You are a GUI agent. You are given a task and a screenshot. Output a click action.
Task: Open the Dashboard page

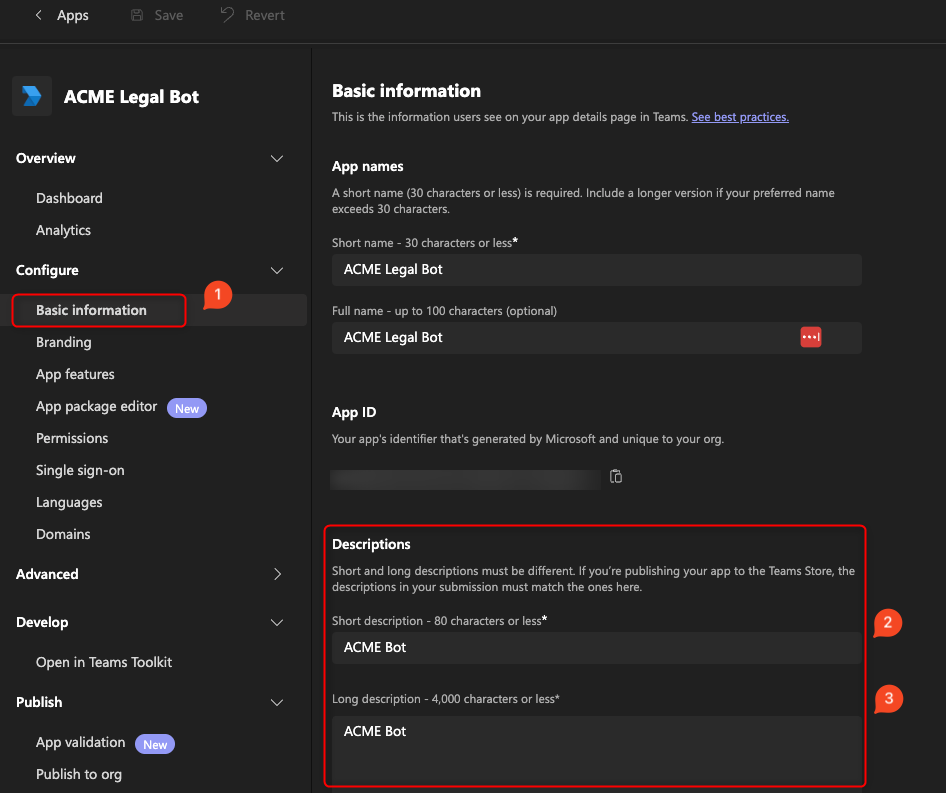[x=69, y=198]
